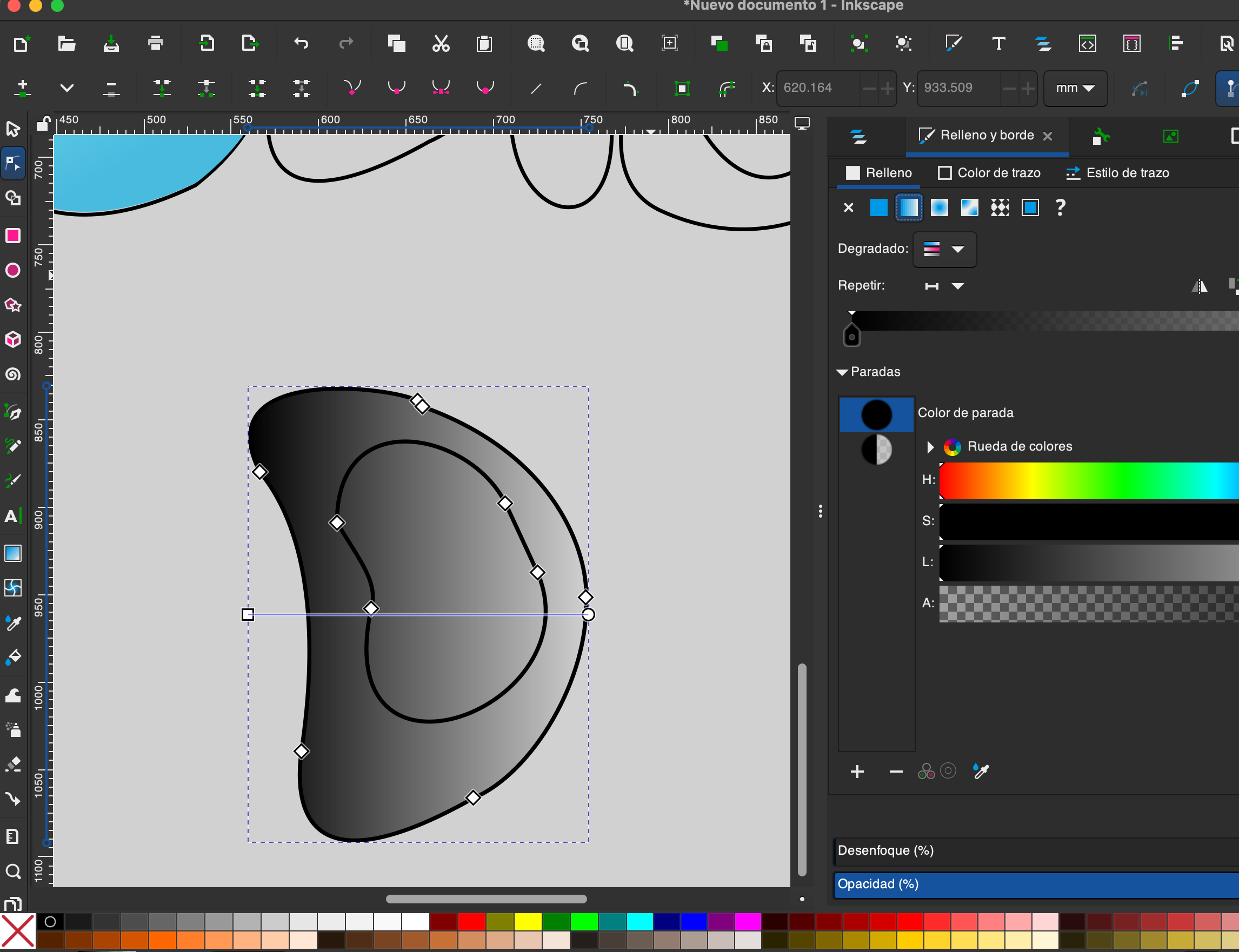The width and height of the screenshot is (1239, 952).
Task: Pick a stop color with dropper
Action: (x=981, y=772)
